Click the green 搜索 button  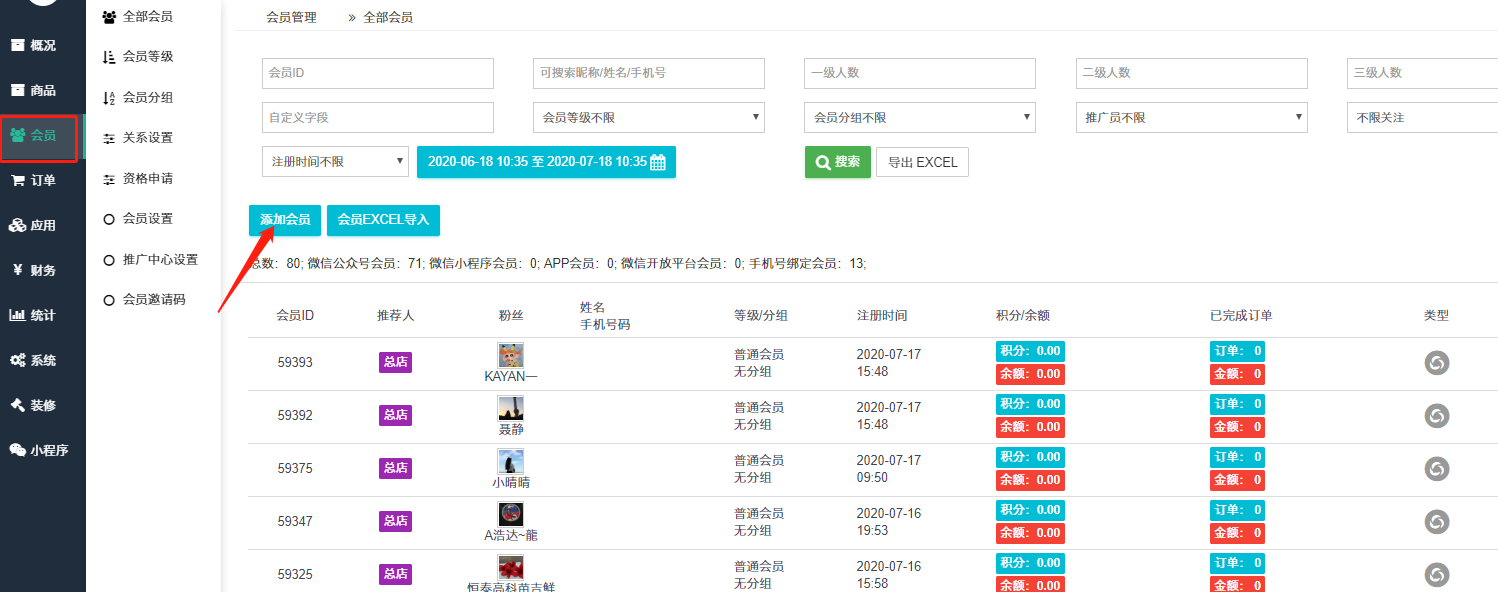(x=837, y=162)
